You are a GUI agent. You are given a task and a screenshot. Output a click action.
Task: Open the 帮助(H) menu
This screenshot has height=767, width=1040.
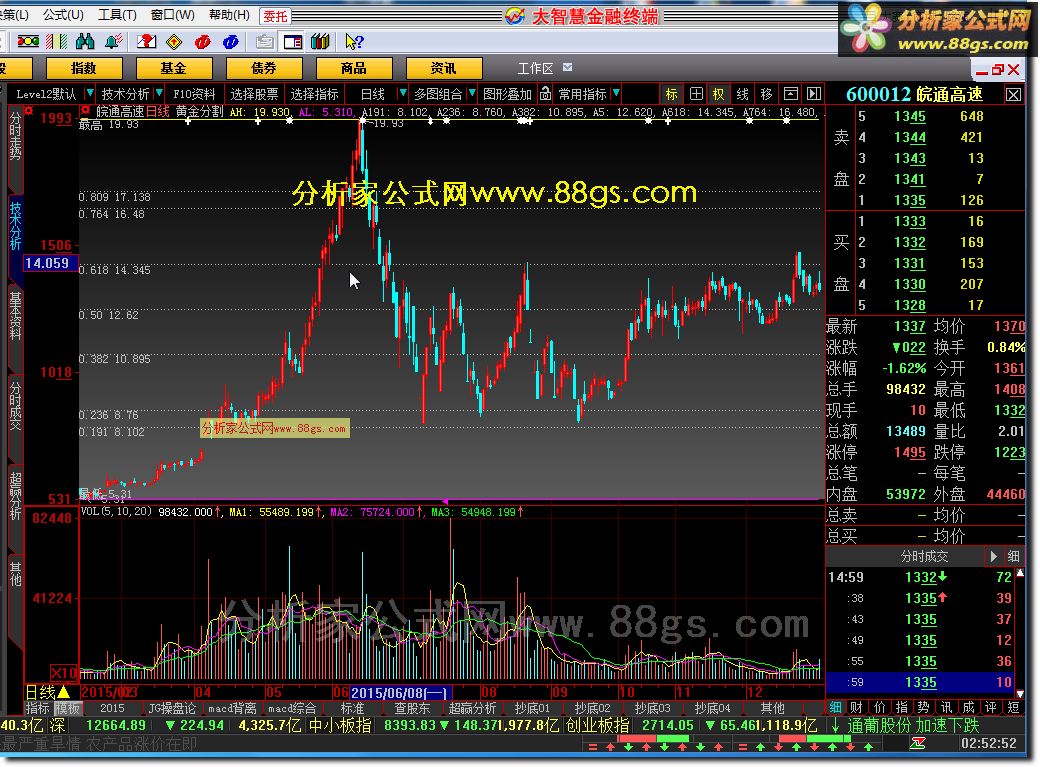[229, 14]
